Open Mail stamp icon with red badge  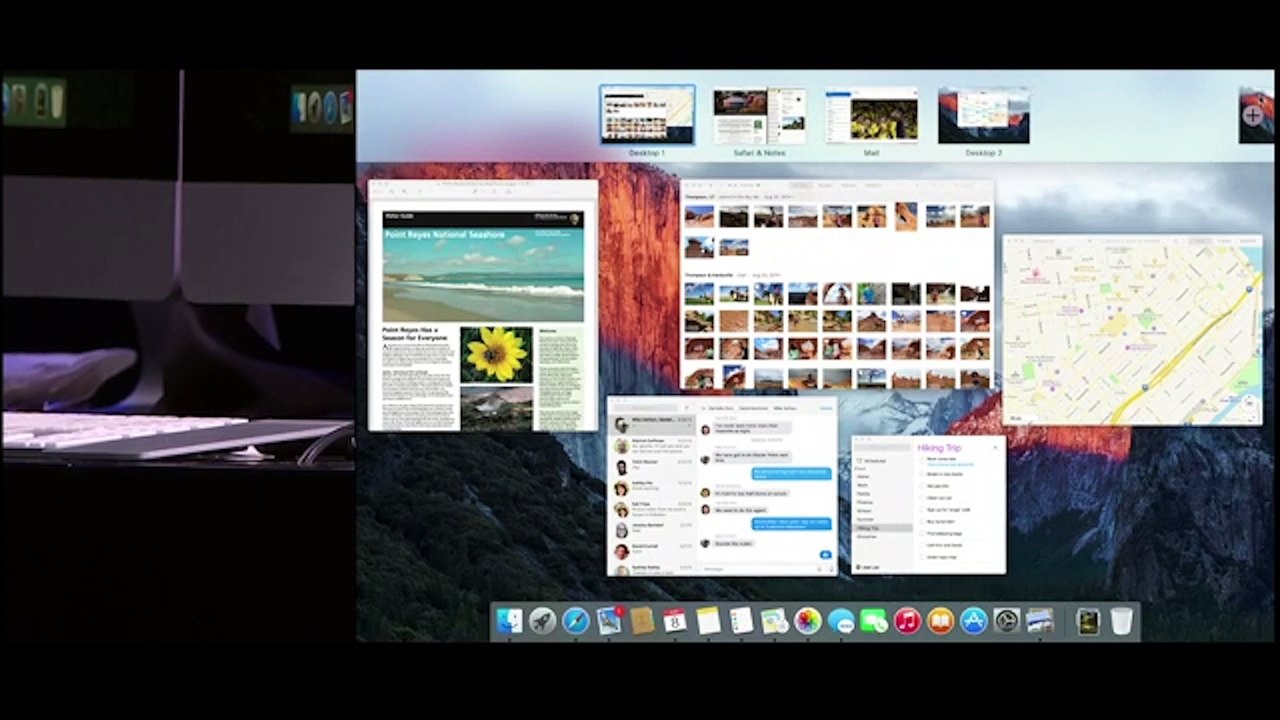pos(609,621)
